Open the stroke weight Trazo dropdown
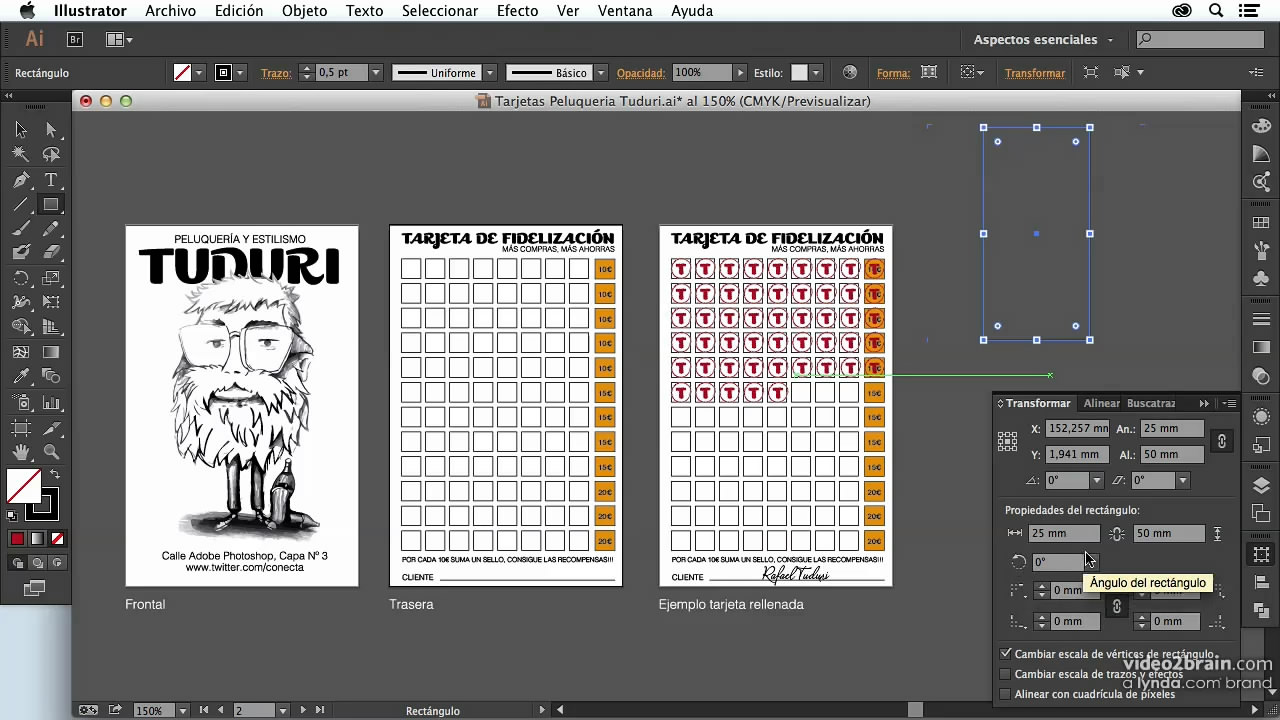The image size is (1280, 720). (x=376, y=73)
